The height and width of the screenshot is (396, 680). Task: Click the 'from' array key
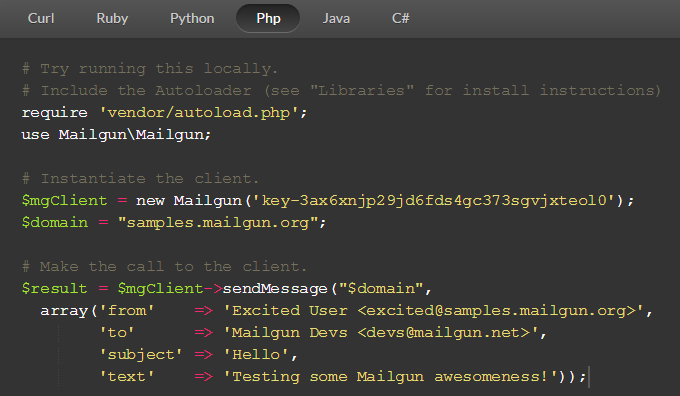(127, 311)
